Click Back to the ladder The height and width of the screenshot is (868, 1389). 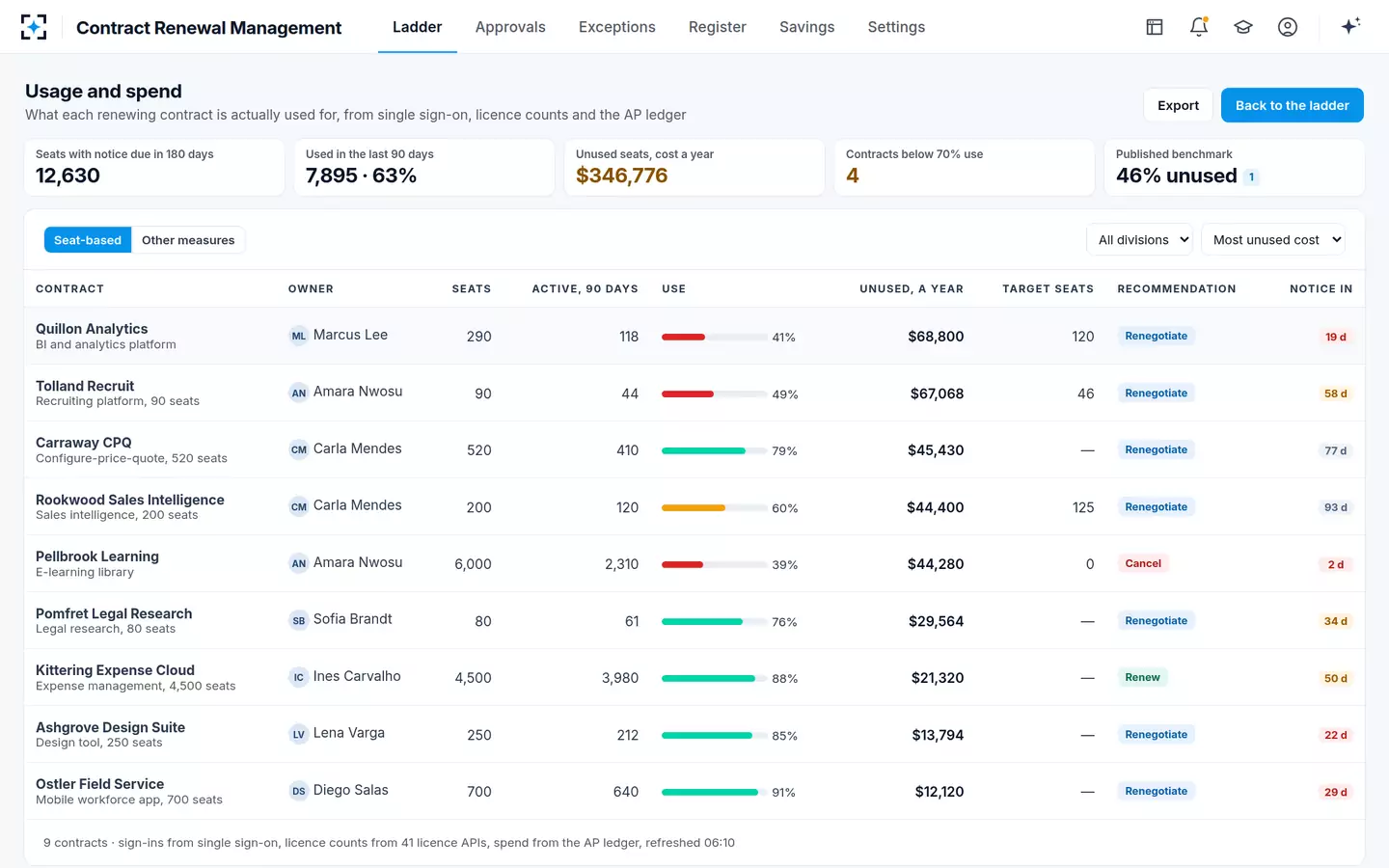[x=1293, y=105]
